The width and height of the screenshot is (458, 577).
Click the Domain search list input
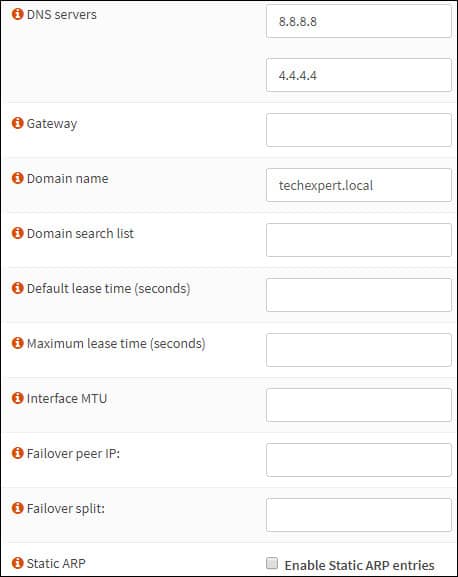point(359,240)
